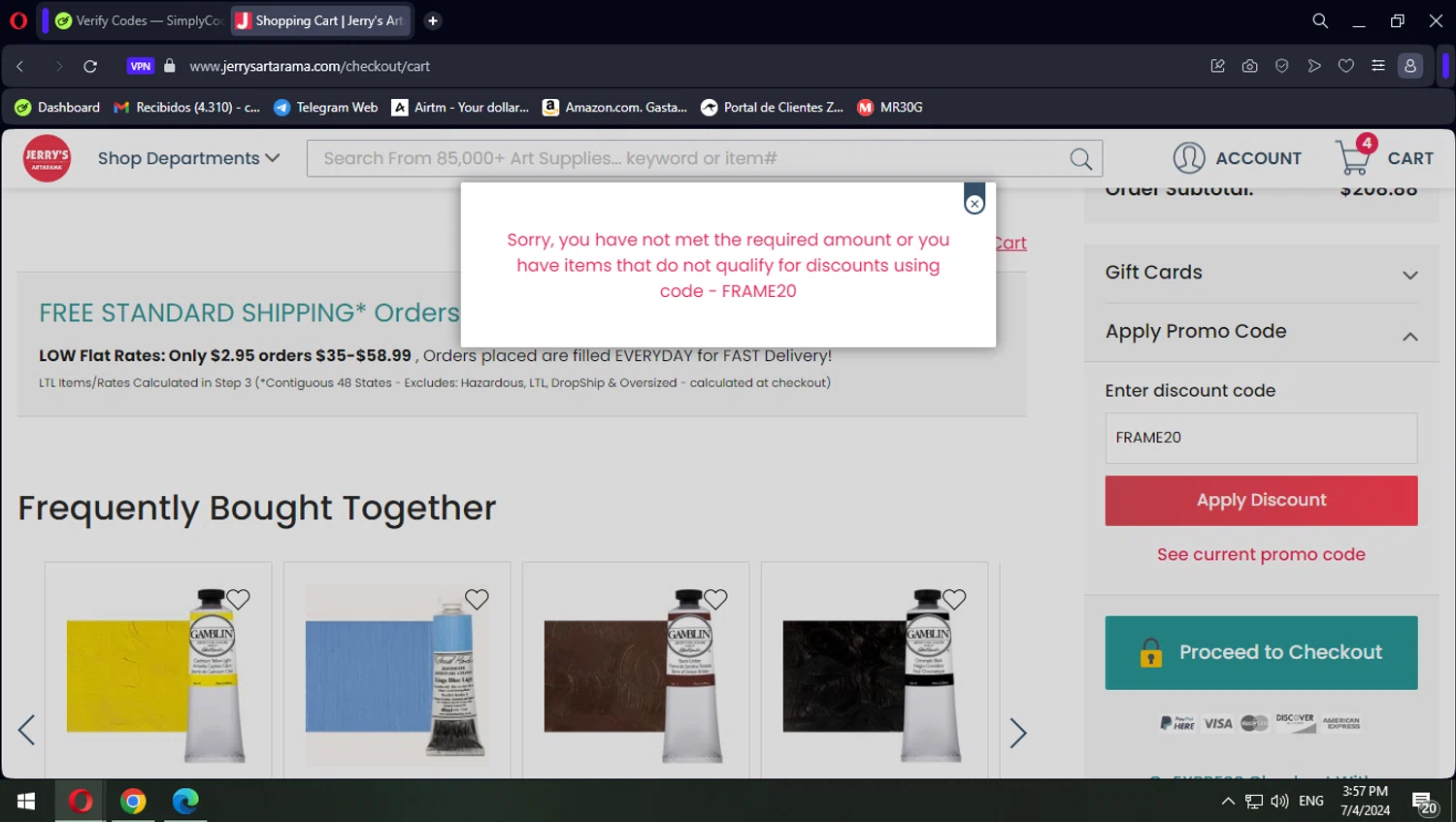
Task: Open the ad blocker shield icon
Action: (1281, 66)
